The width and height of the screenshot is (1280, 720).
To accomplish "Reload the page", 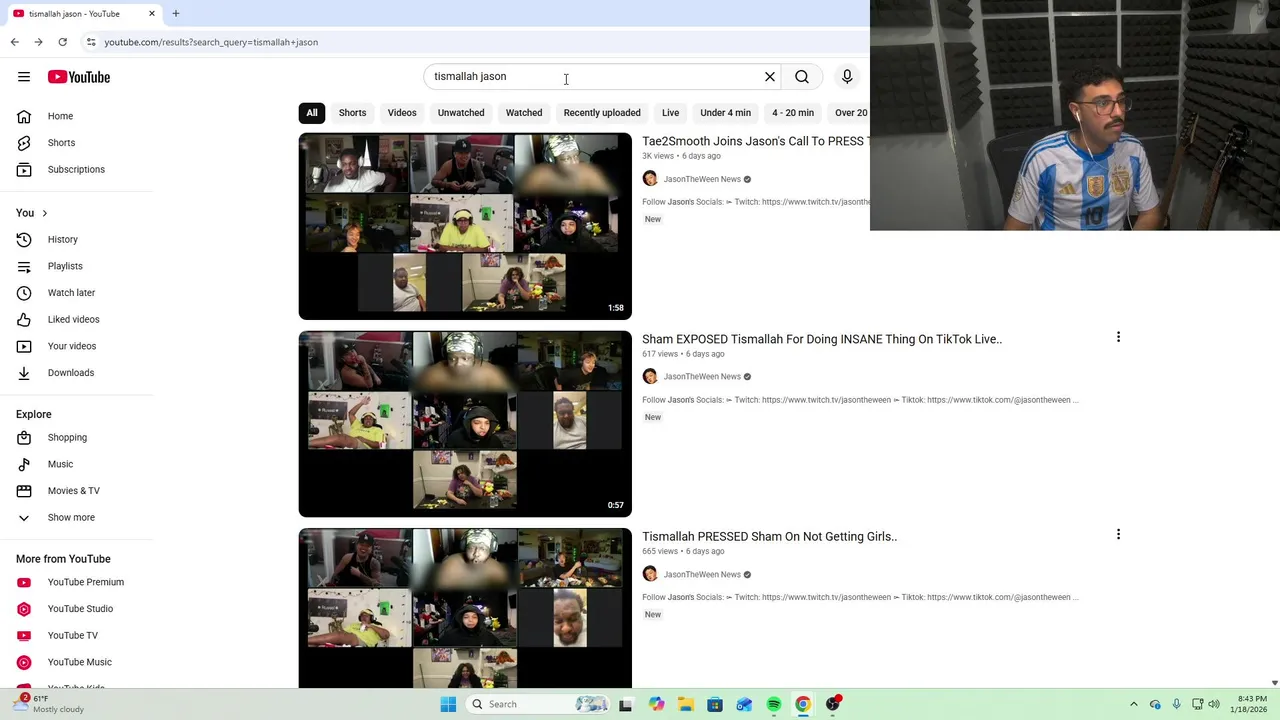I will pyautogui.click(x=62, y=42).
